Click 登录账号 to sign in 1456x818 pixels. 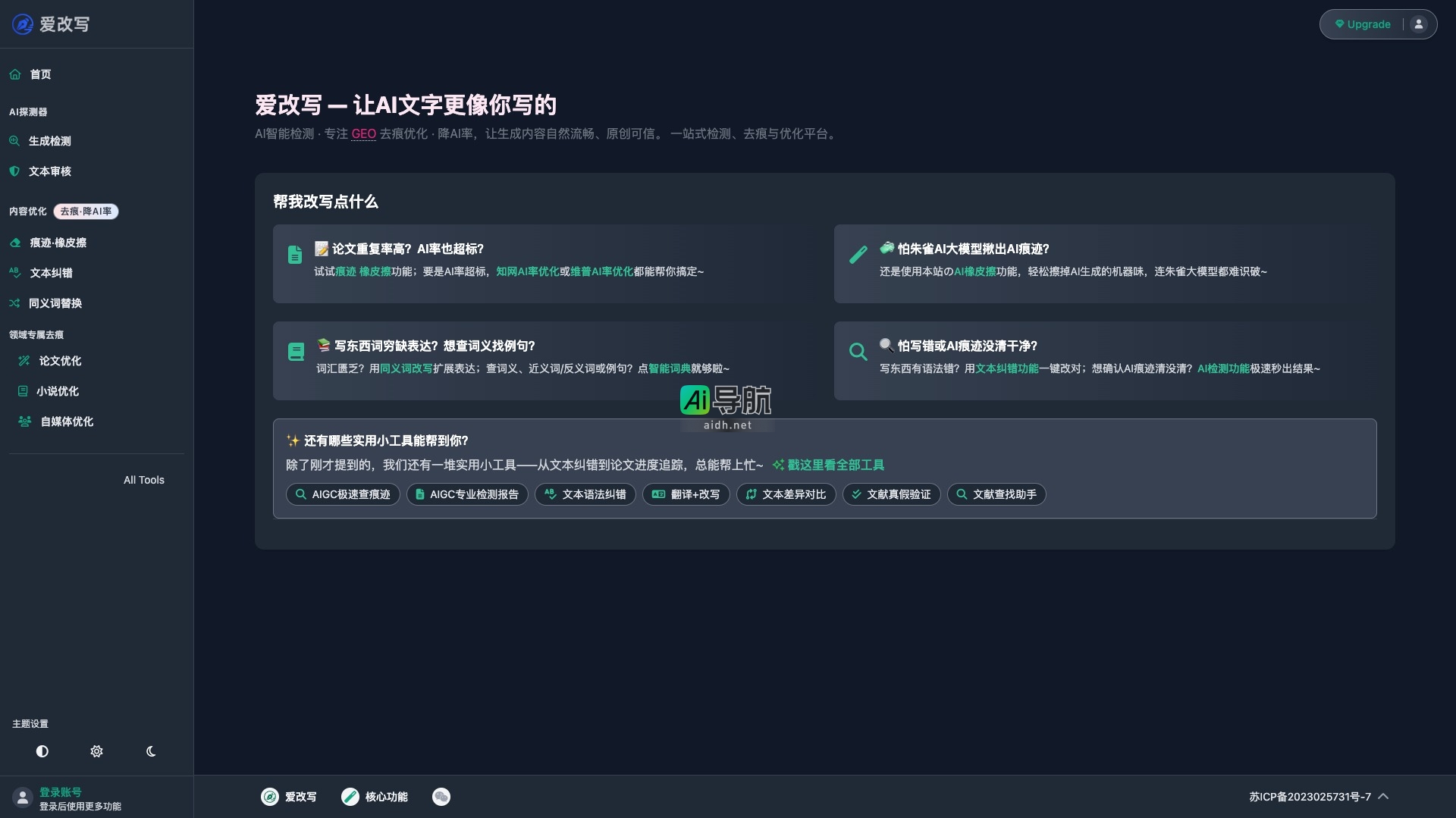pyautogui.click(x=61, y=791)
